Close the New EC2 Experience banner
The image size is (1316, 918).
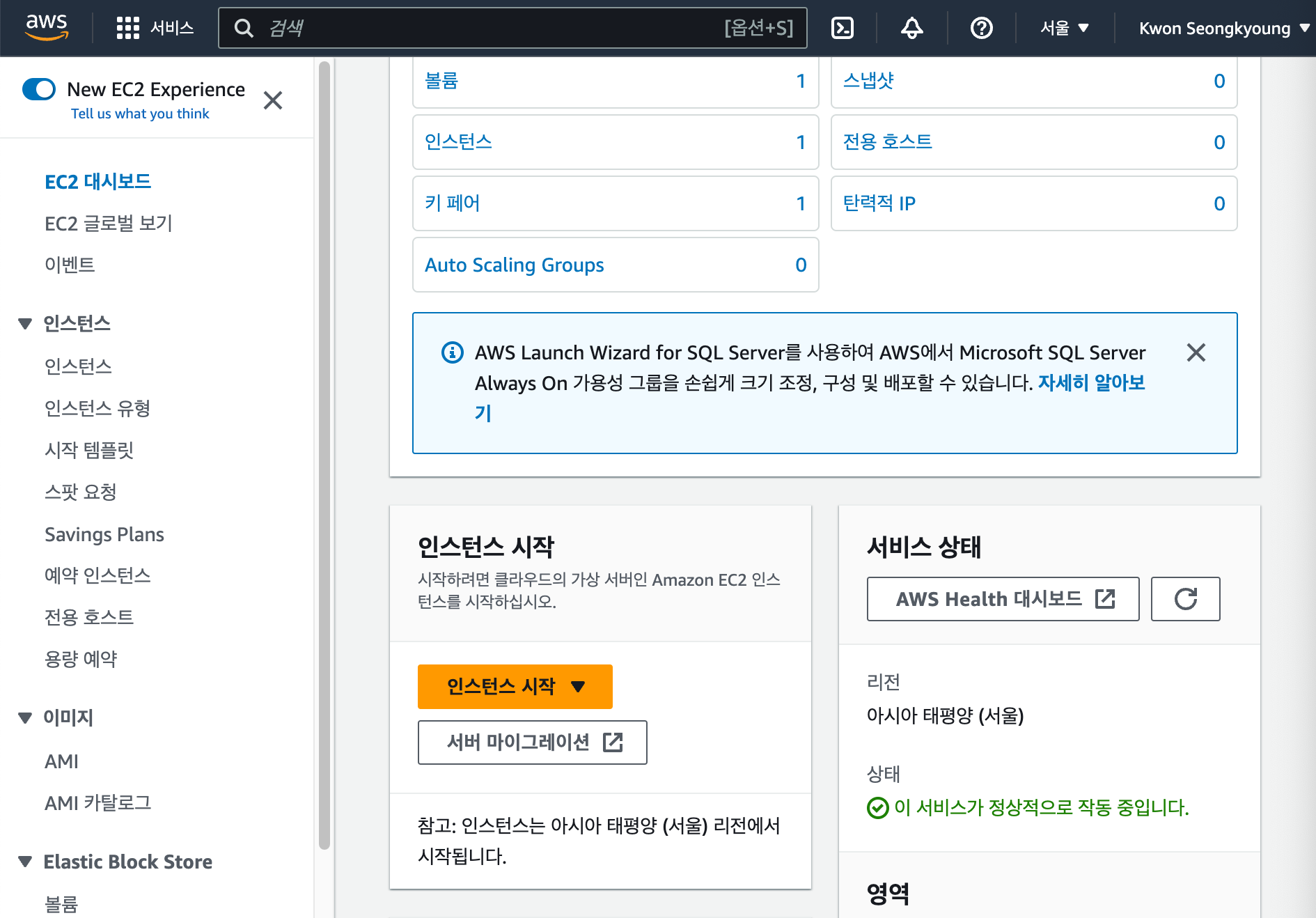pos(273,100)
